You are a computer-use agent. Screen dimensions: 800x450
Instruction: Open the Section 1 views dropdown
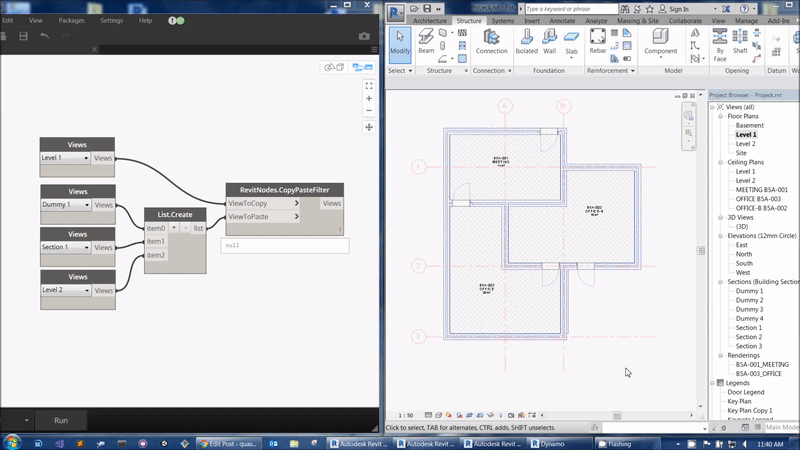point(87,247)
